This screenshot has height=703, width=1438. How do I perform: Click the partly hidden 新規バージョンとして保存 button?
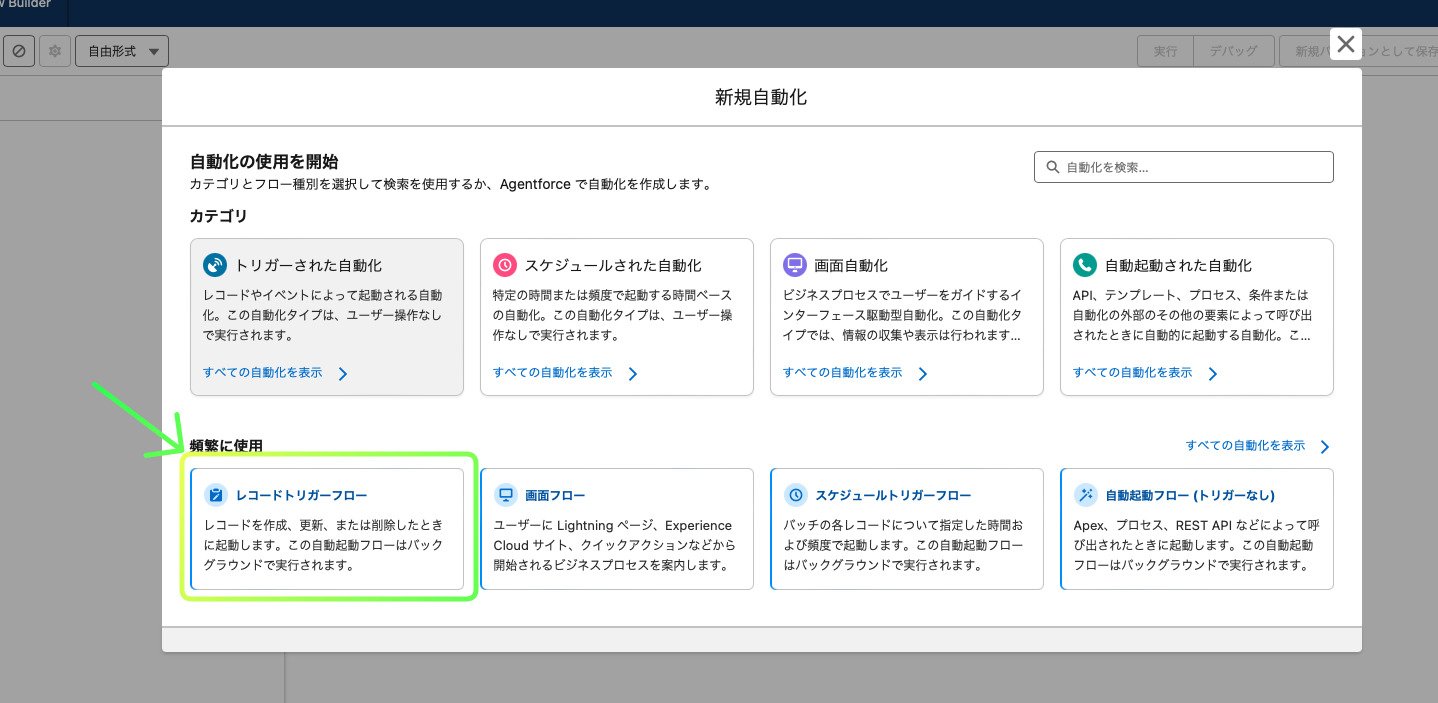click(x=1358, y=51)
